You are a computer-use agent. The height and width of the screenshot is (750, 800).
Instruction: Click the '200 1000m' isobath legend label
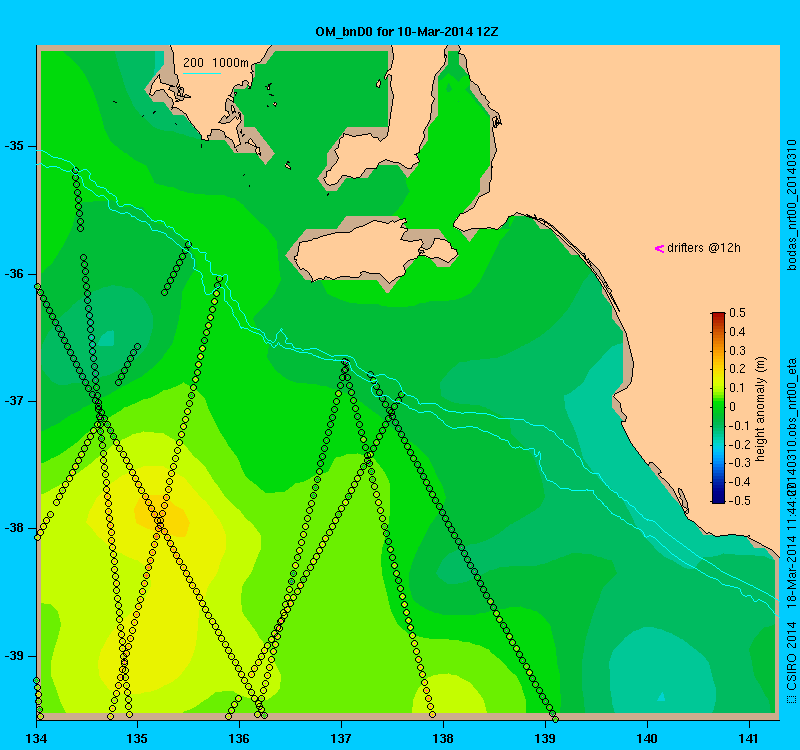[216, 63]
